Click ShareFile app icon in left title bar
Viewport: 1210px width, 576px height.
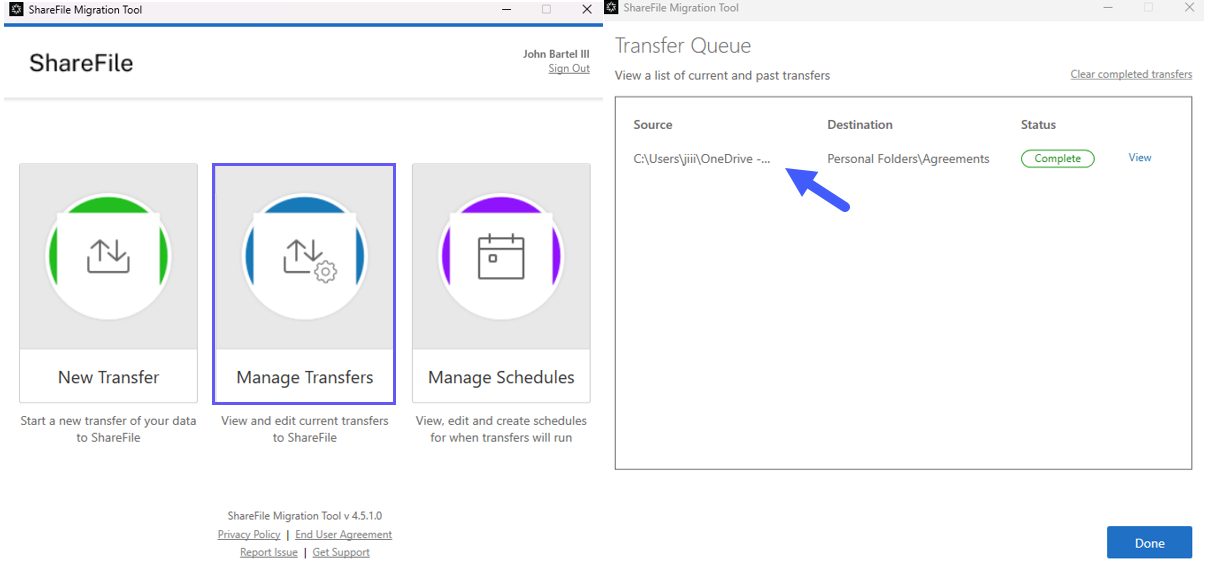pos(15,10)
